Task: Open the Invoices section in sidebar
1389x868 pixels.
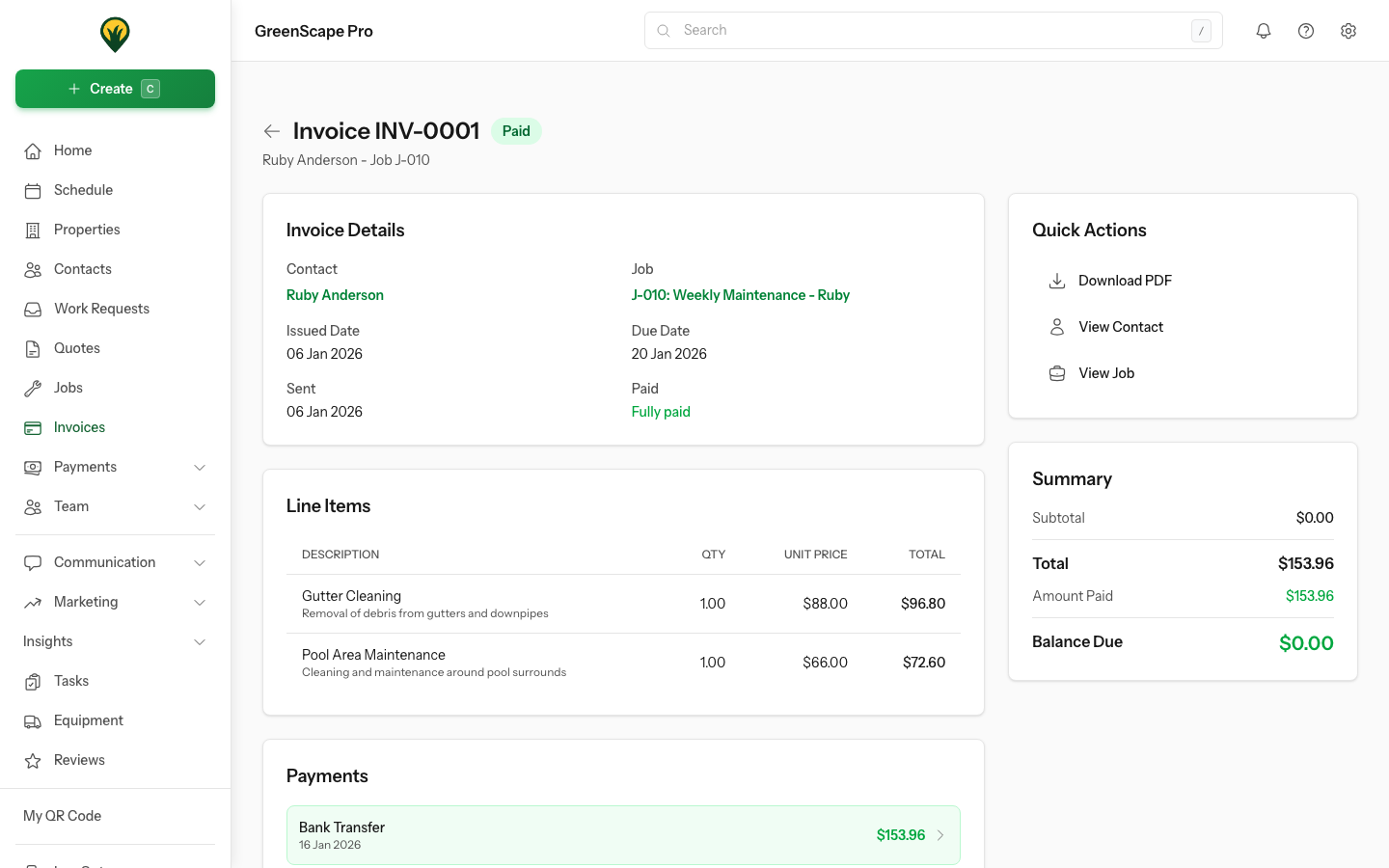Action: click(x=78, y=427)
